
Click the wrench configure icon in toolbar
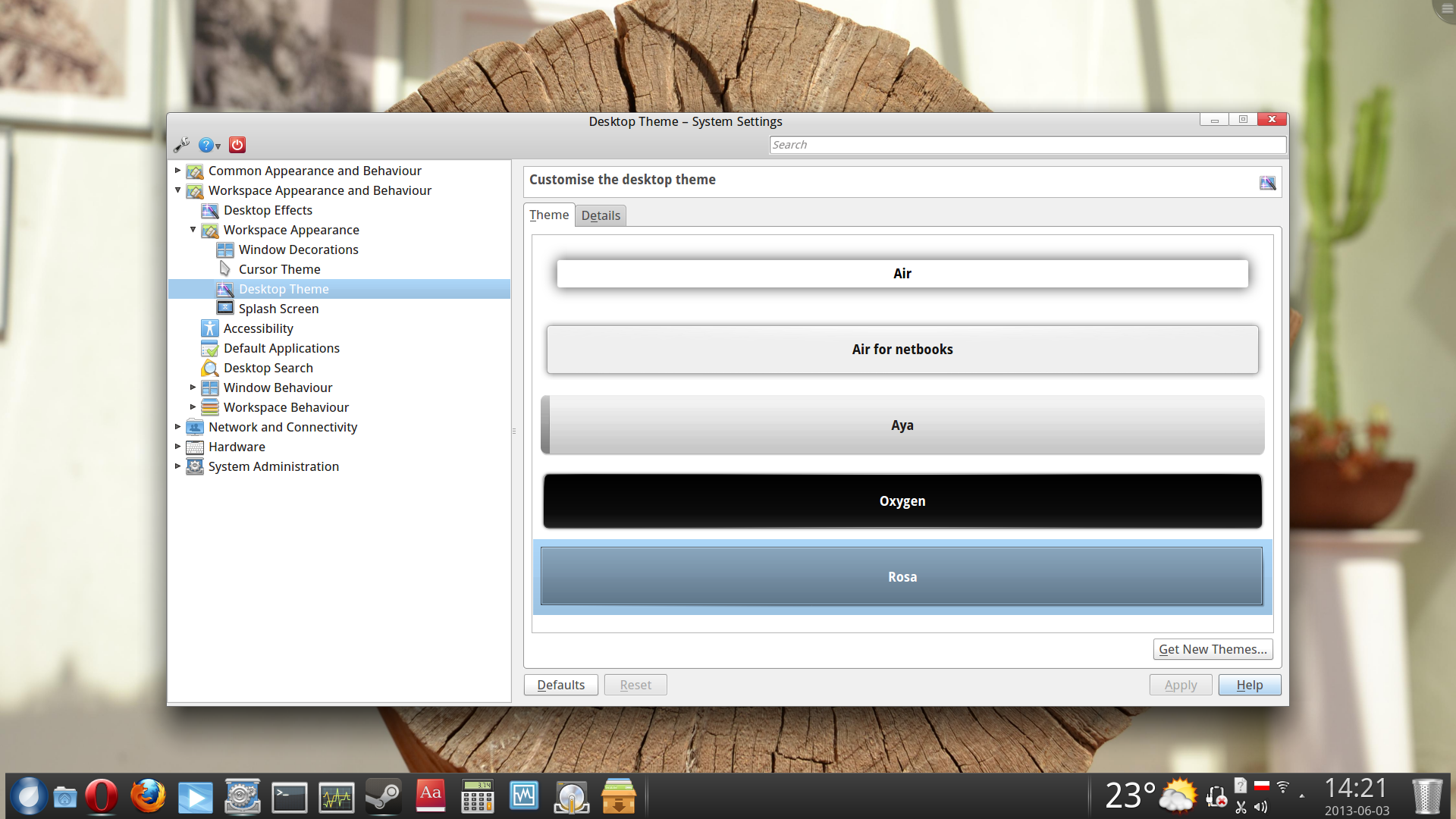point(181,145)
